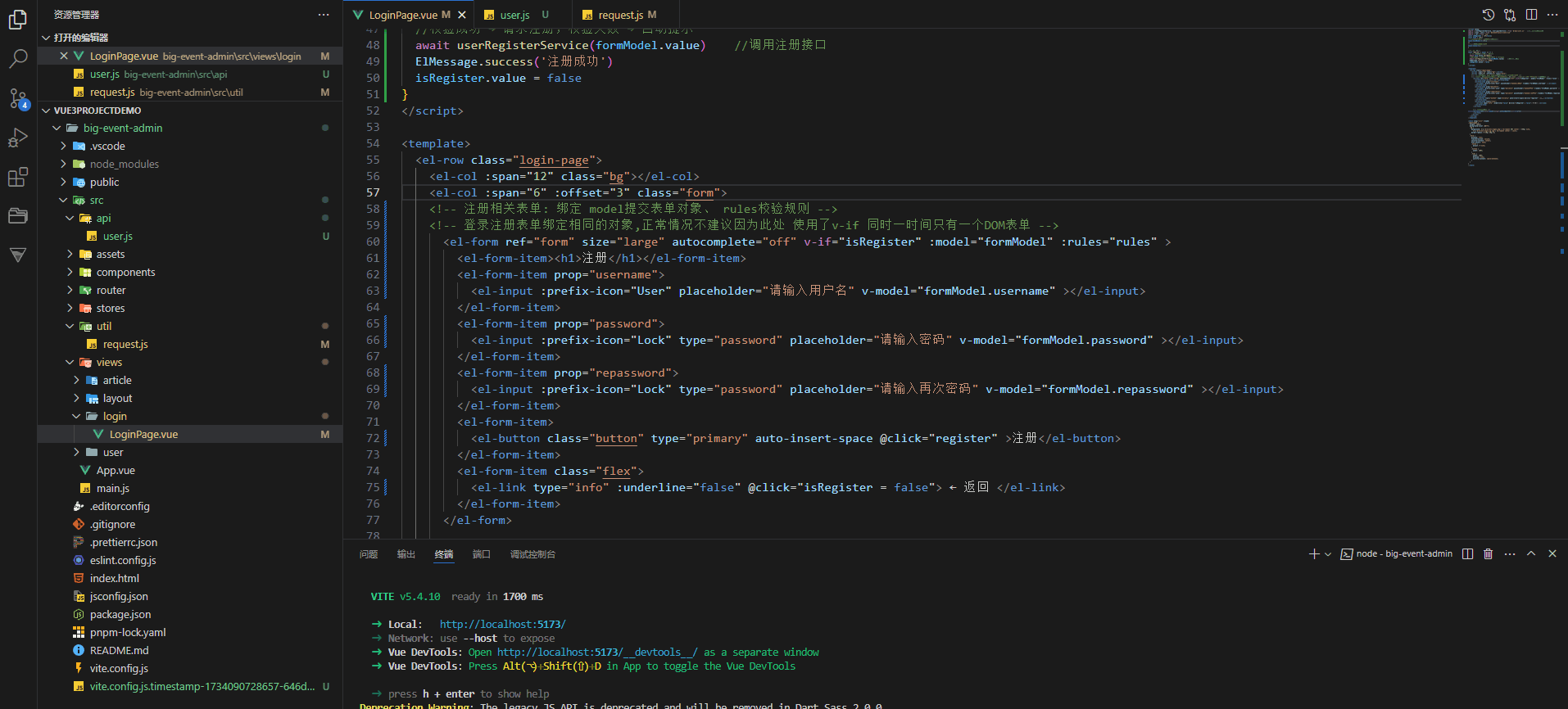Kill the terminal with the trash icon
1568x709 pixels.
click(1489, 554)
